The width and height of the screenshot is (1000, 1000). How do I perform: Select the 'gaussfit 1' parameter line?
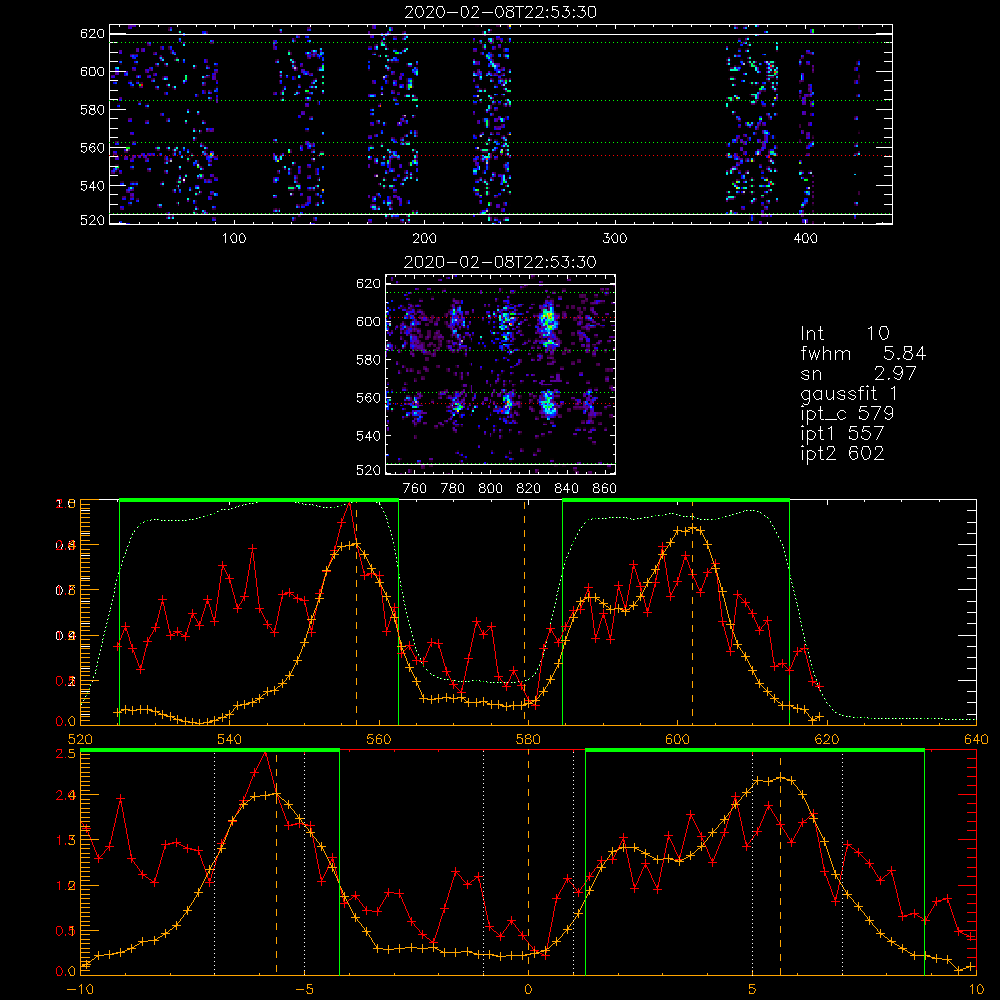(849, 393)
